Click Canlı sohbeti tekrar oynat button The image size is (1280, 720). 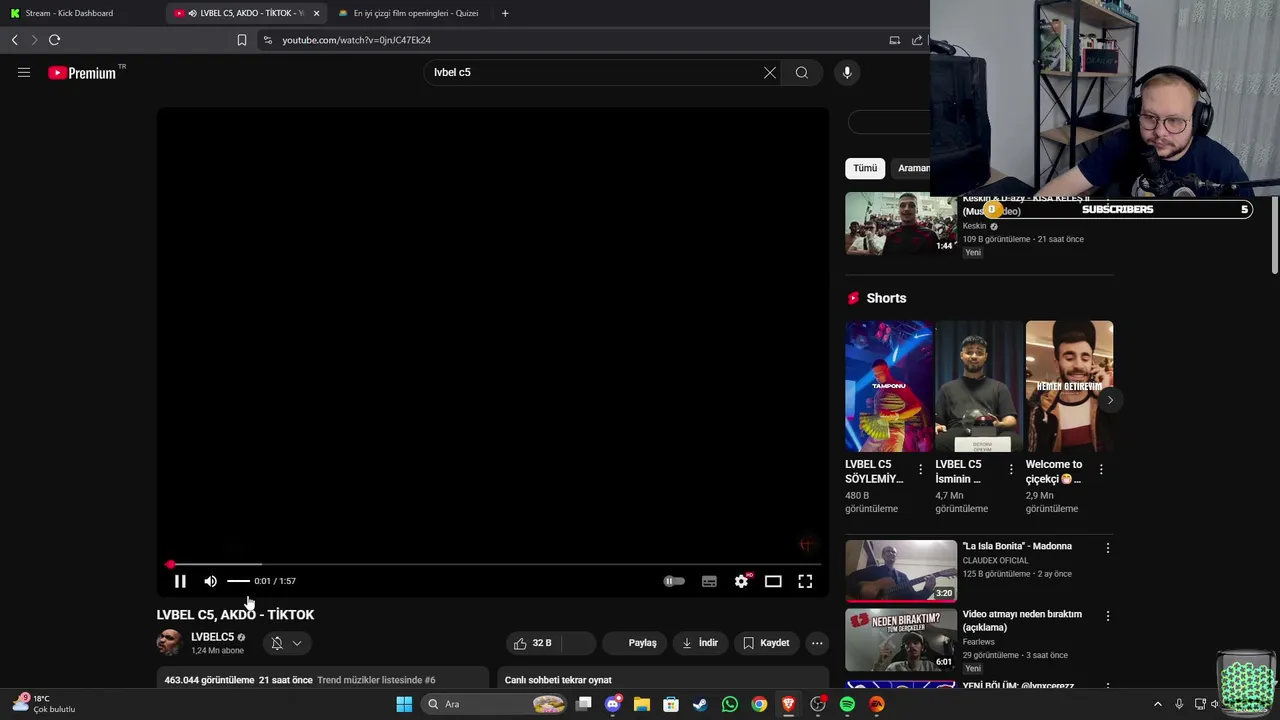[558, 680]
